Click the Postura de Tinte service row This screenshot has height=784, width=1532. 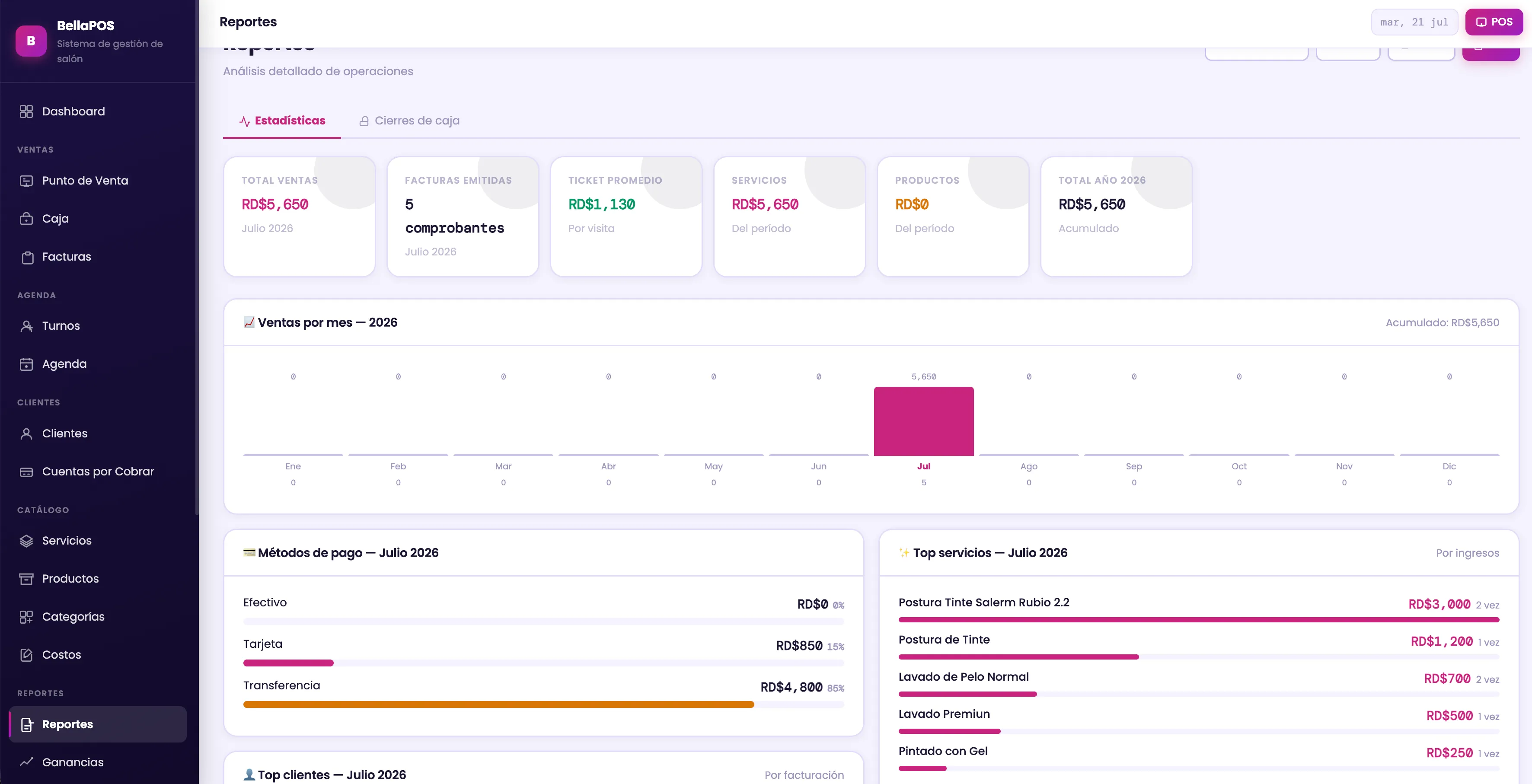coord(1199,647)
